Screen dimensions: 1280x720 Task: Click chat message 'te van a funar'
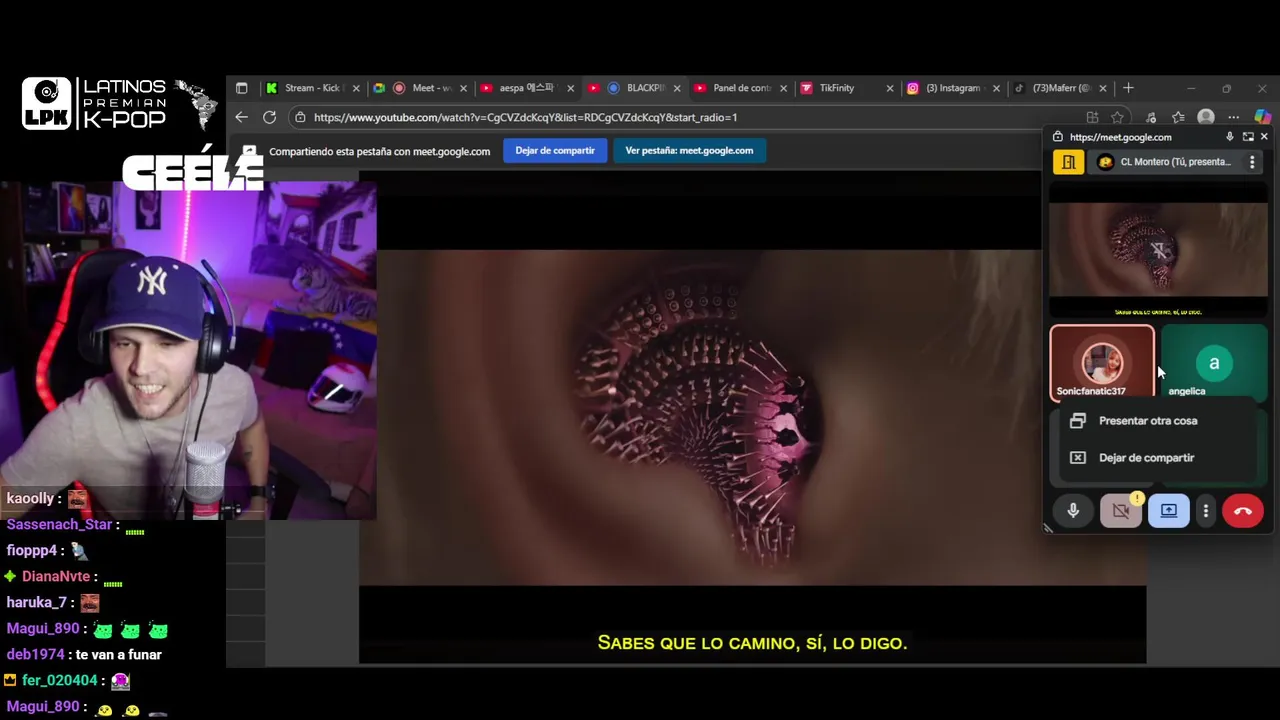[118, 654]
